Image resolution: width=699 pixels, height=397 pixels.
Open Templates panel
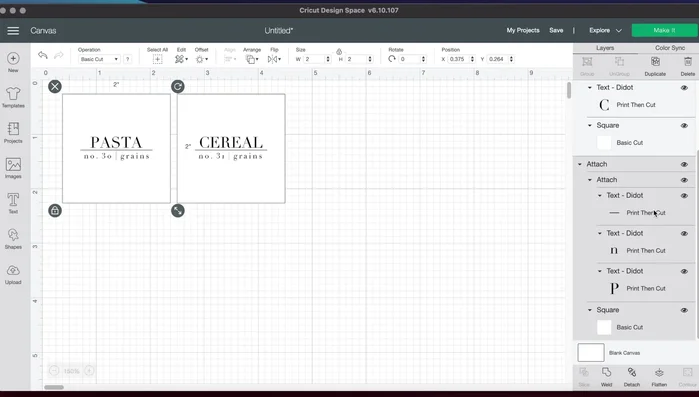(13, 97)
